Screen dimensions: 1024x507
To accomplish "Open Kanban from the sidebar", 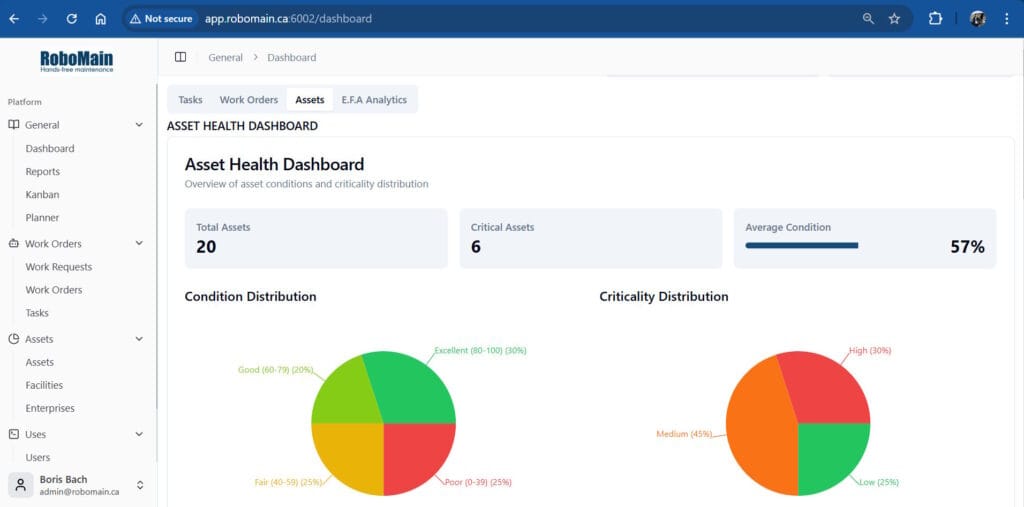I will pos(42,194).
